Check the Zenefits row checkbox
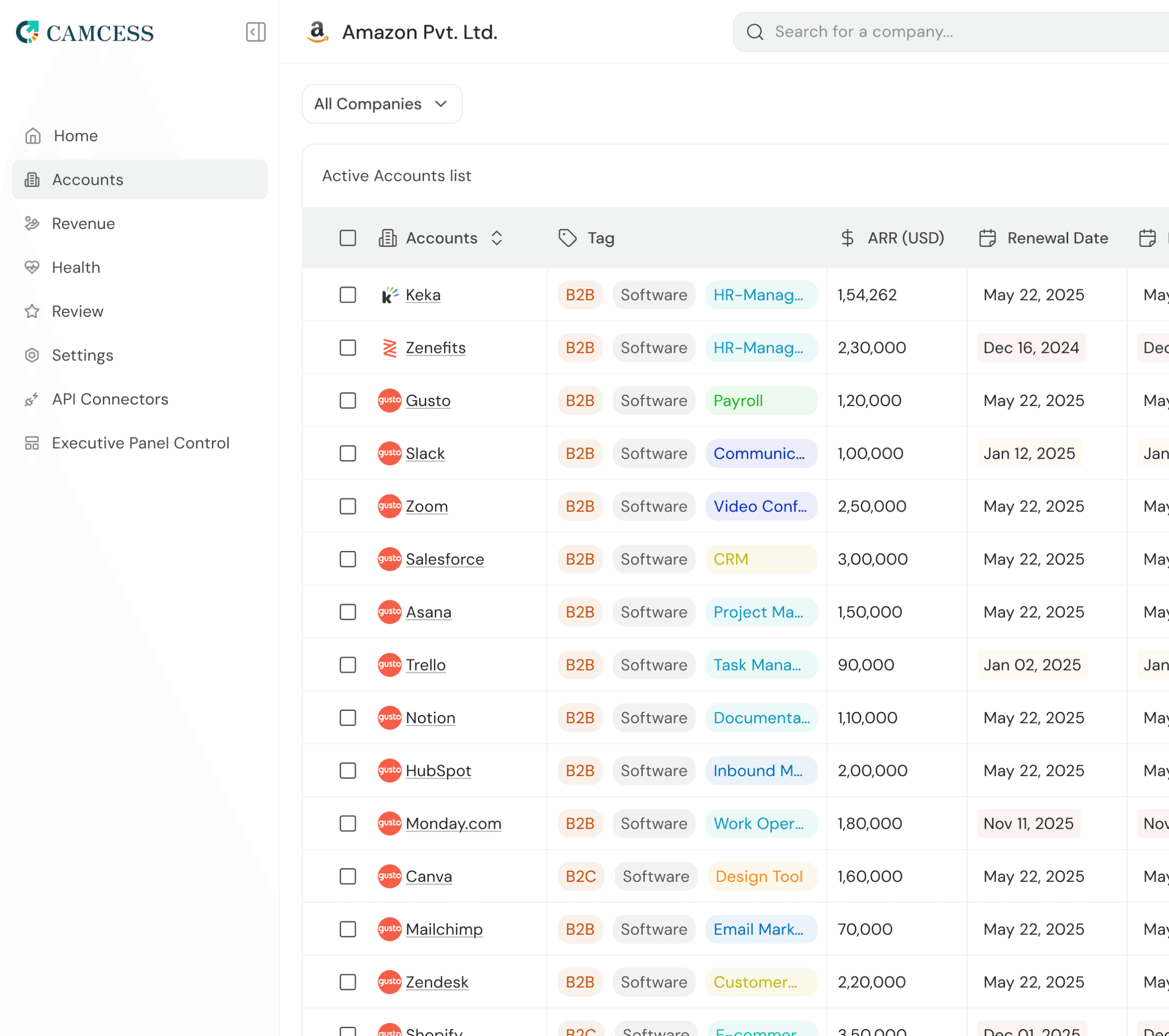Viewport: 1169px width, 1036px height. pos(347,348)
